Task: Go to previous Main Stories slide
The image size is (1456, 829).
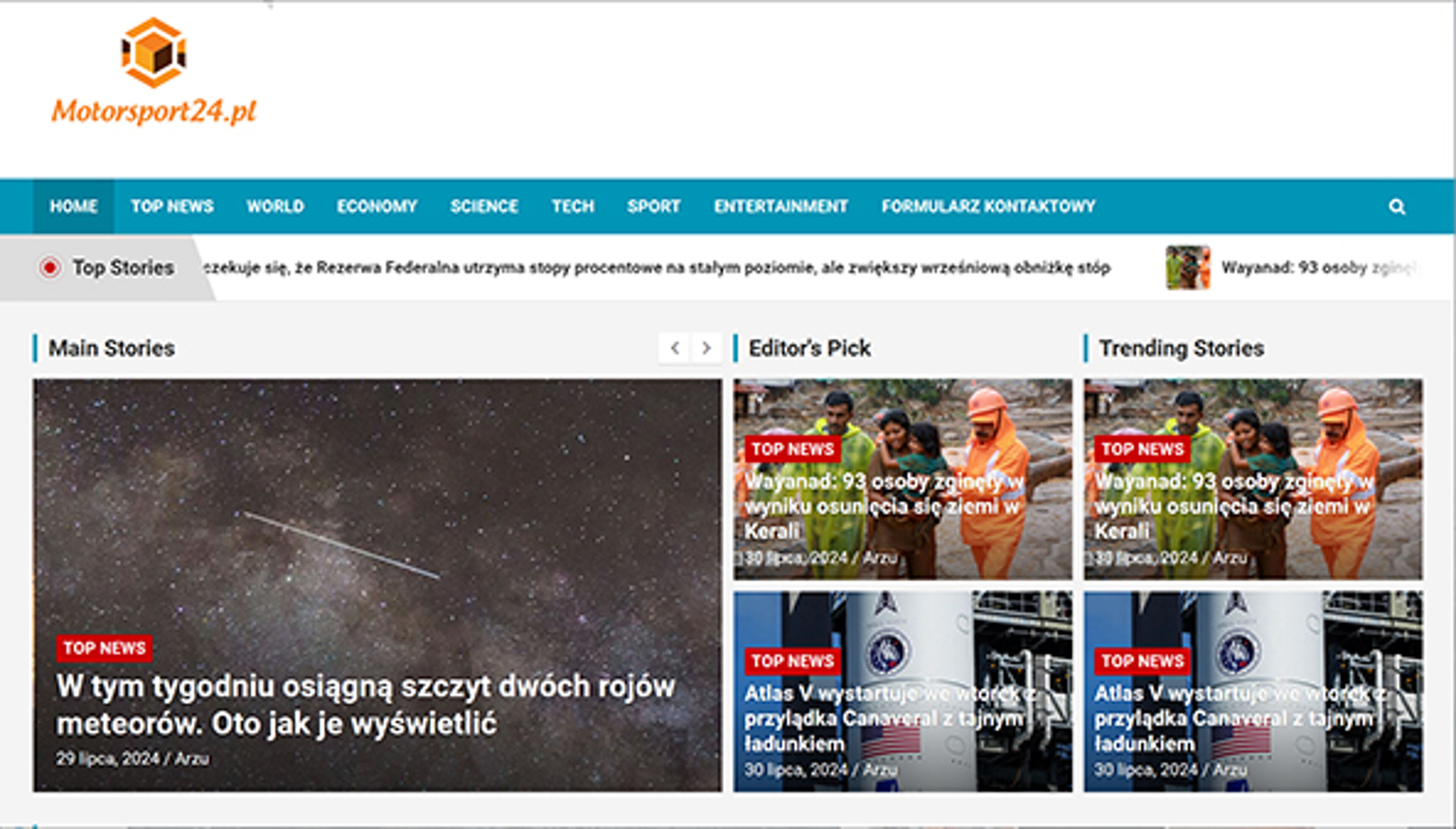Action: (x=676, y=348)
